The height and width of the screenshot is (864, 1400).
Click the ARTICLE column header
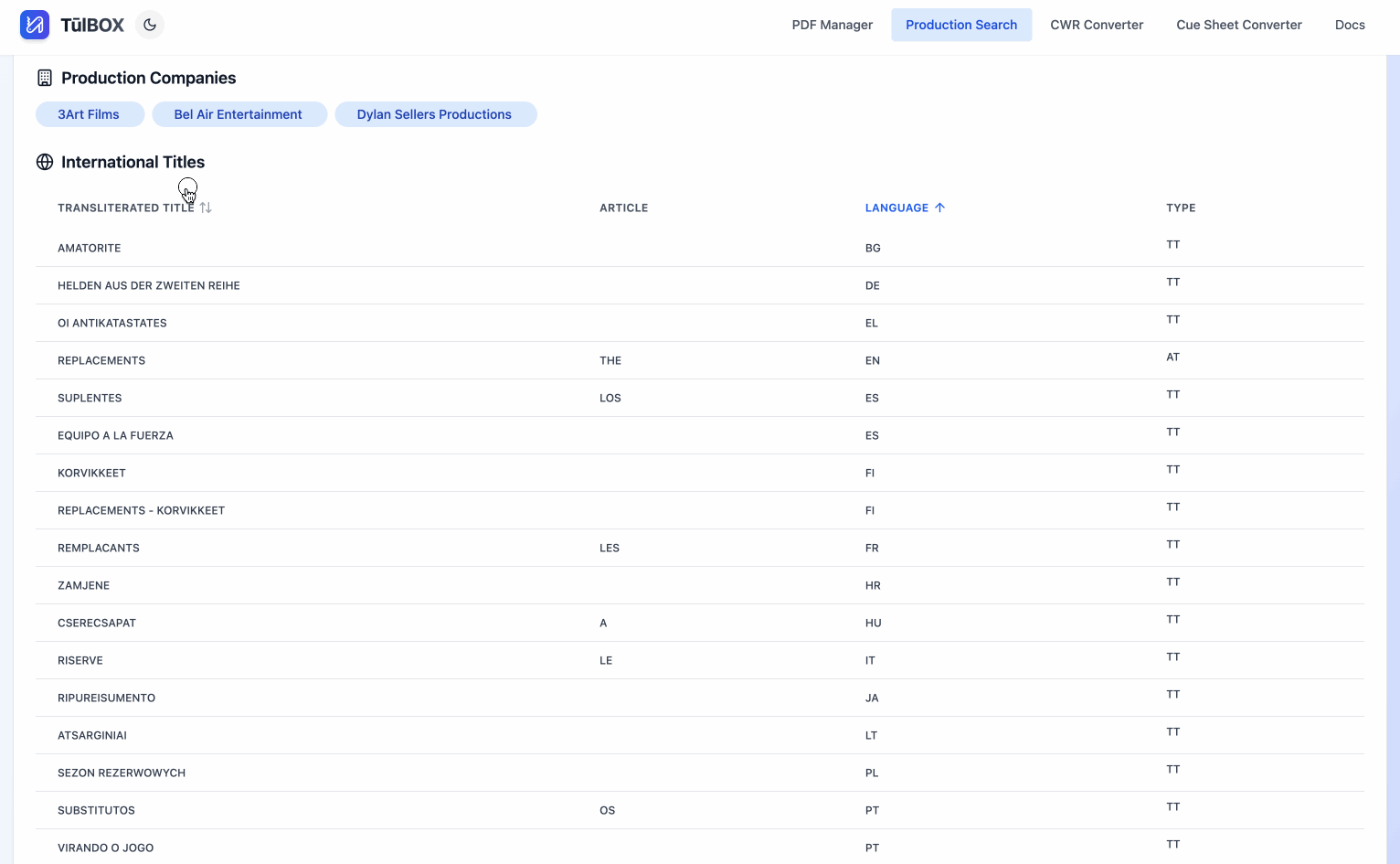coord(624,208)
